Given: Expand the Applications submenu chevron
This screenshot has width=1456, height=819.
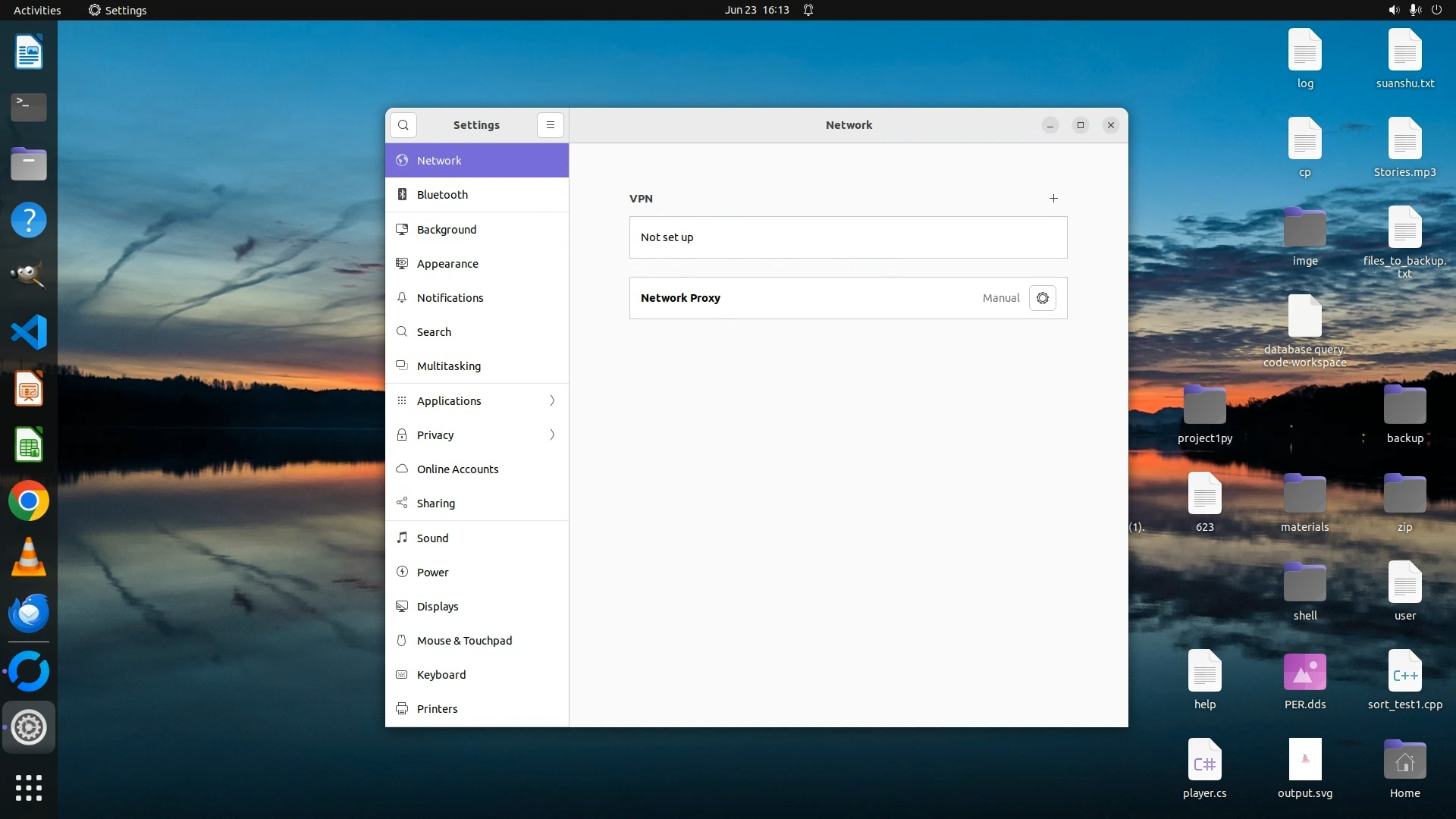Looking at the screenshot, I should click(x=552, y=401).
